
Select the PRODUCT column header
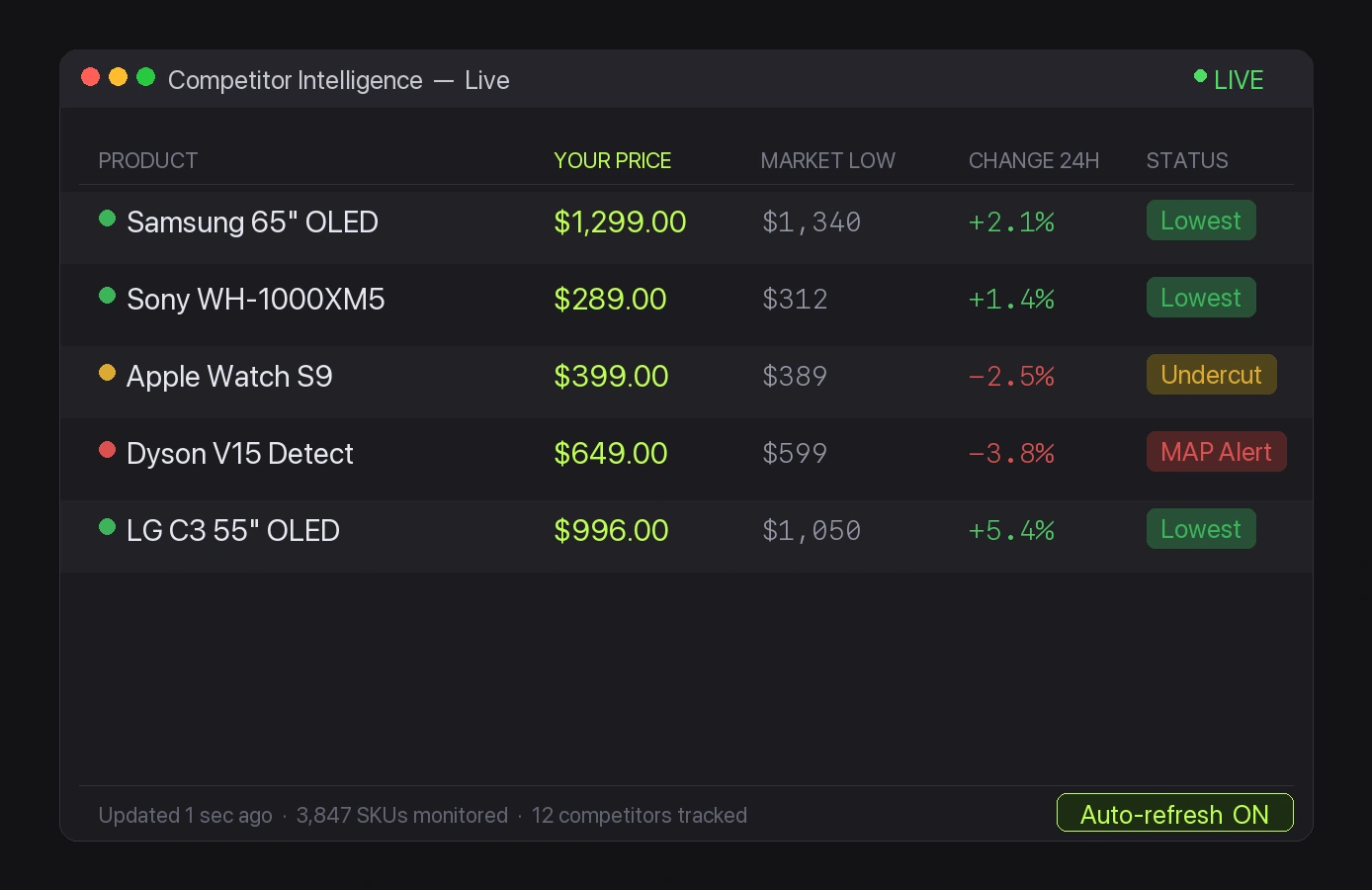coord(148,160)
